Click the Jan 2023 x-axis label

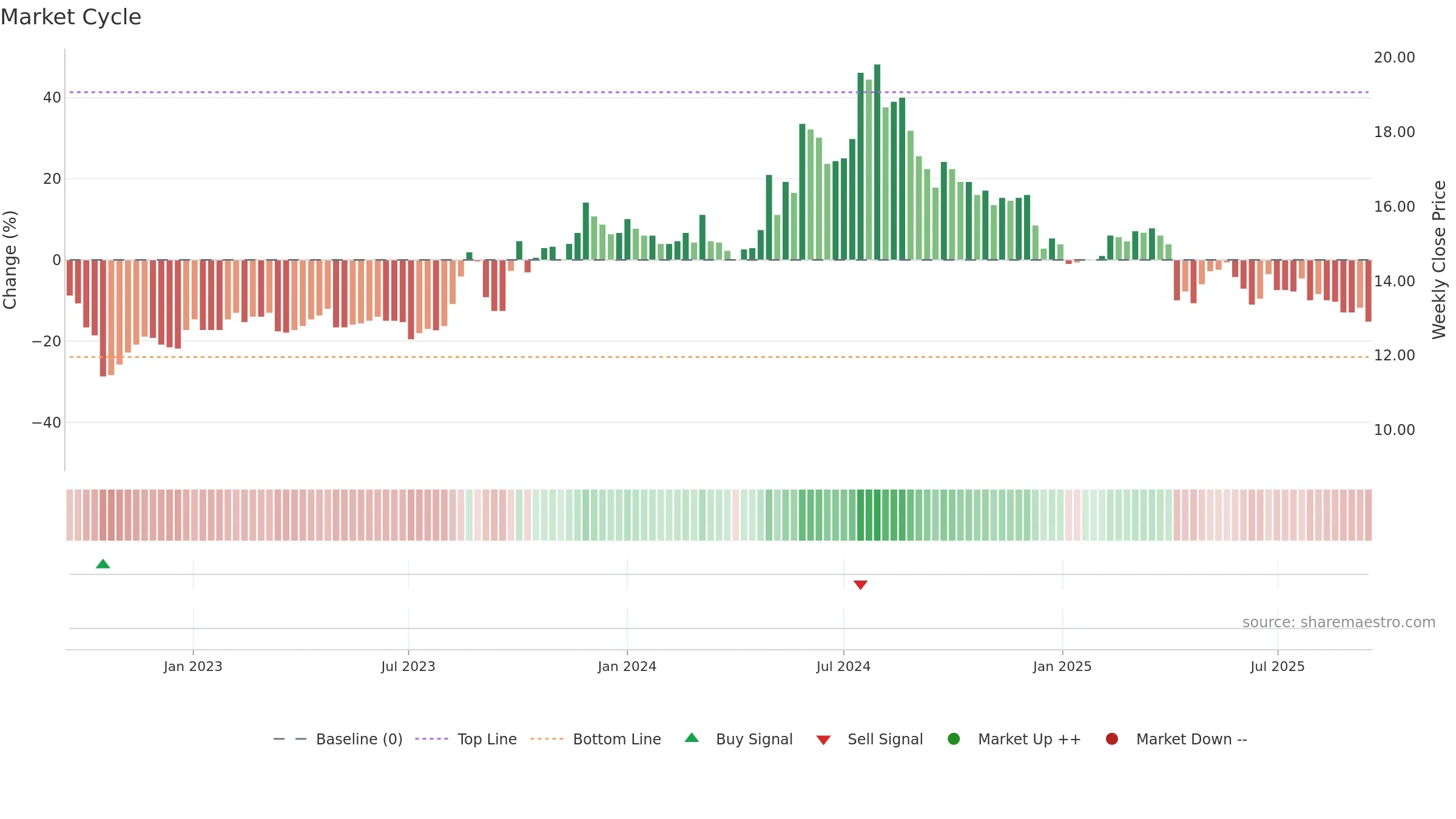(193, 667)
